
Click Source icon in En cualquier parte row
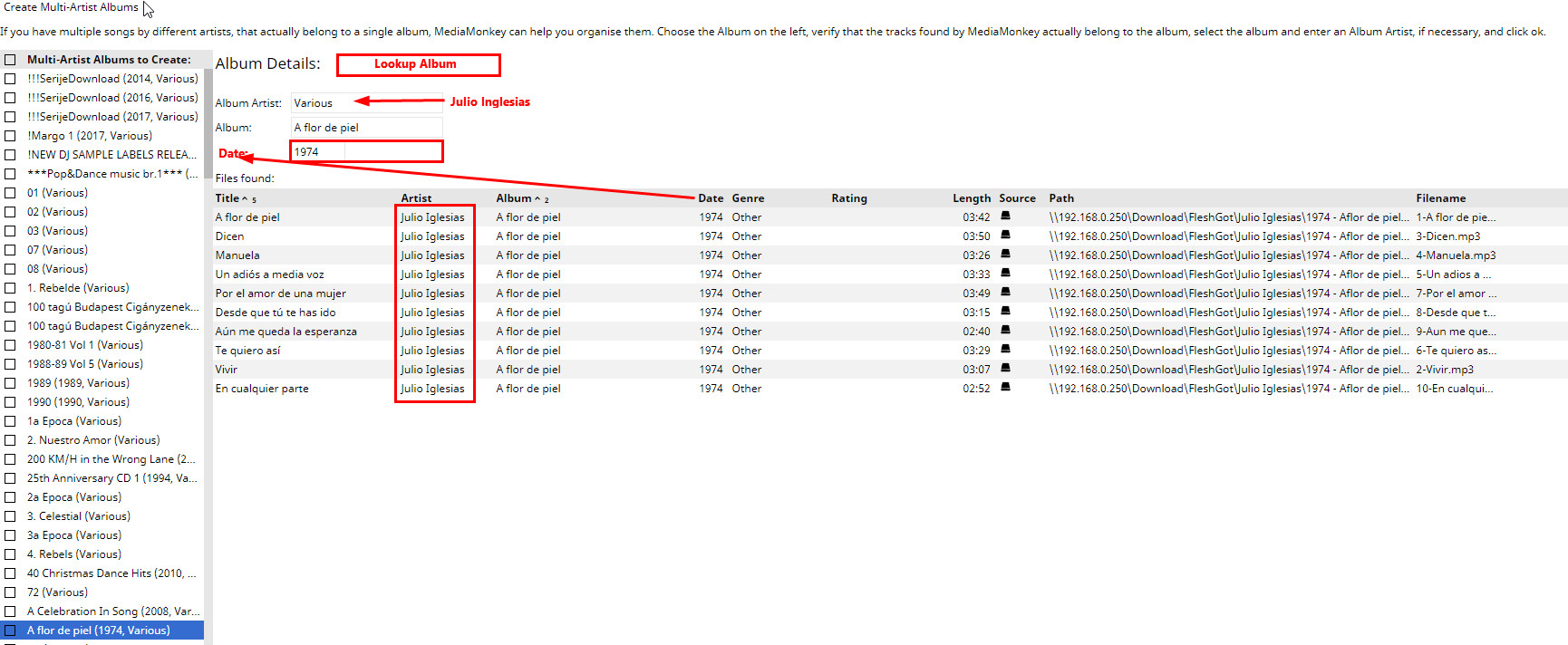coord(1005,388)
